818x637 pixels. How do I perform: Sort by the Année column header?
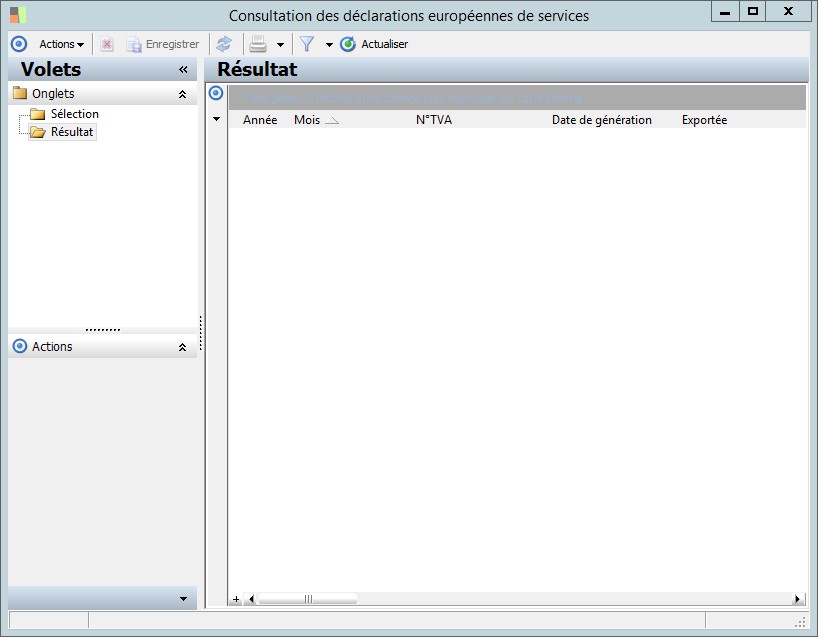pos(260,120)
